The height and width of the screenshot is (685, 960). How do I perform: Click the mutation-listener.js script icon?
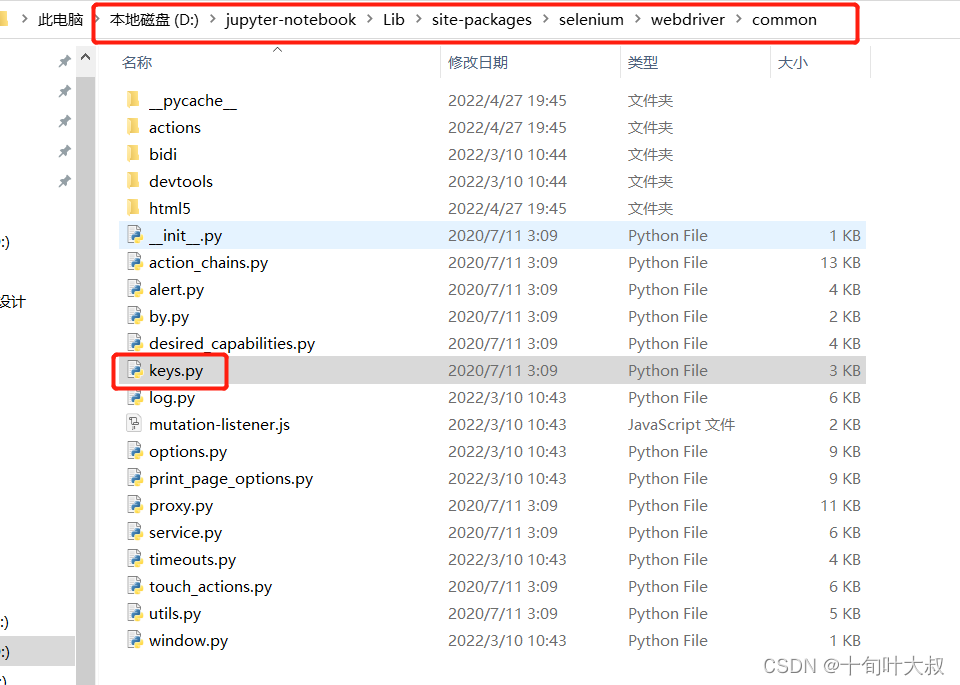tap(134, 424)
